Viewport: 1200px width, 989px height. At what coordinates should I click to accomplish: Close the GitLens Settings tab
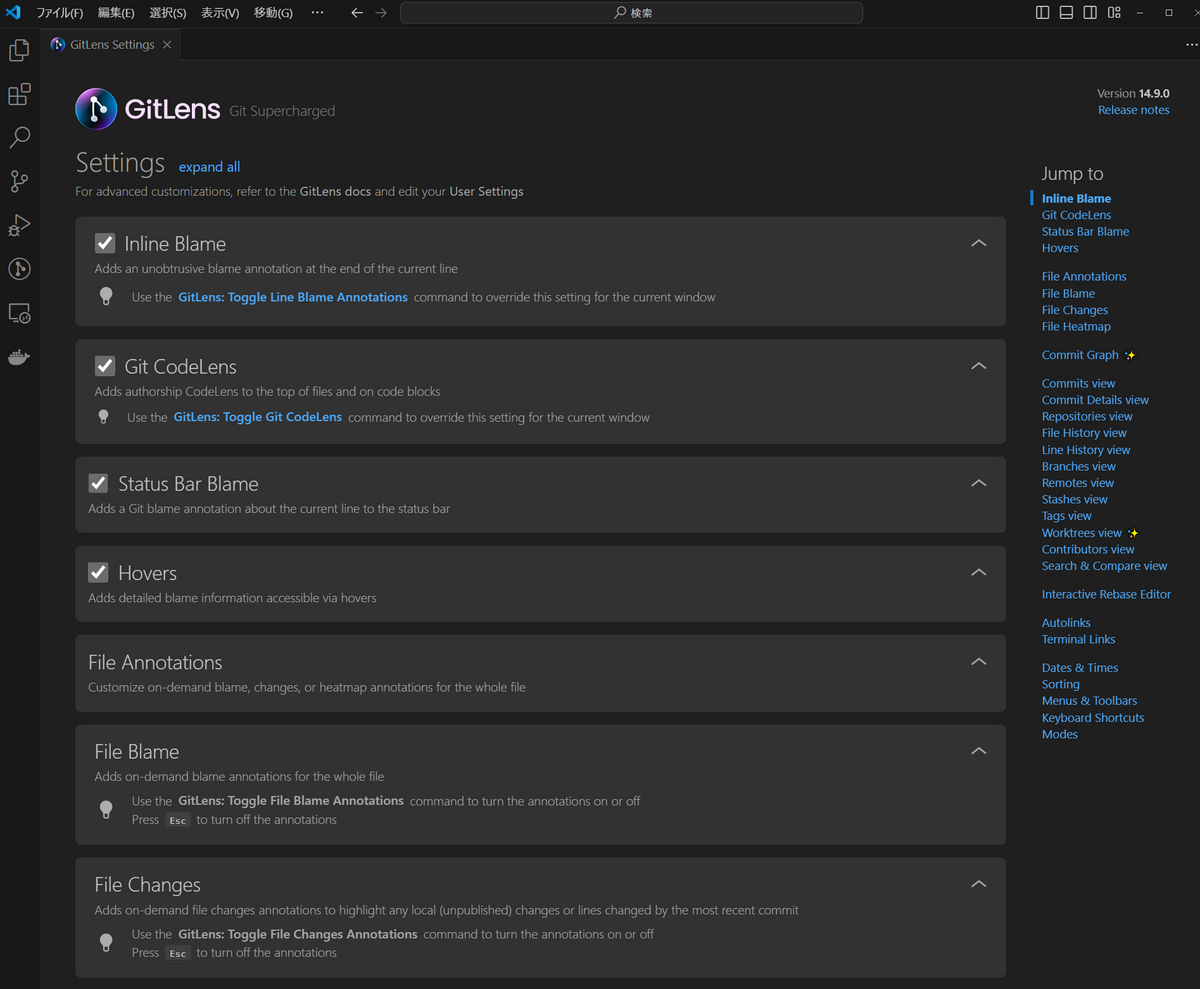click(x=167, y=45)
